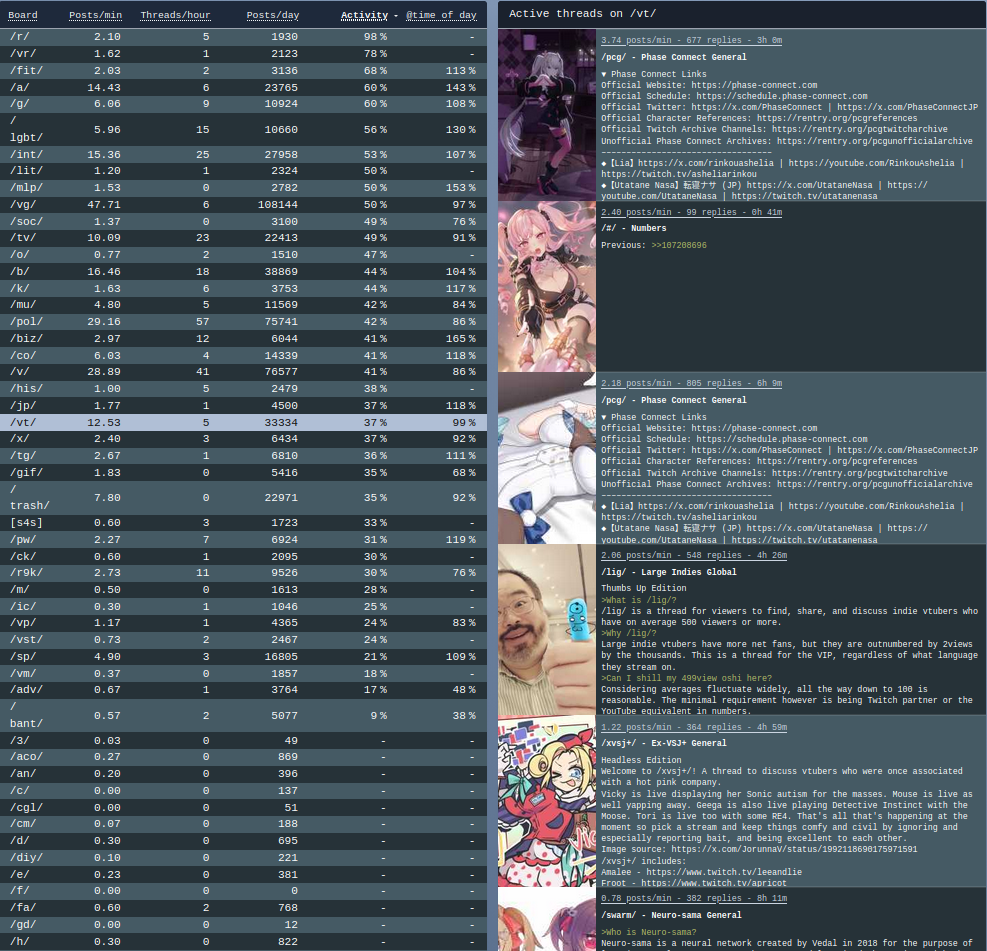The width and height of the screenshot is (987, 951).
Task: Select the /diy/ board row
Action: 243,857
